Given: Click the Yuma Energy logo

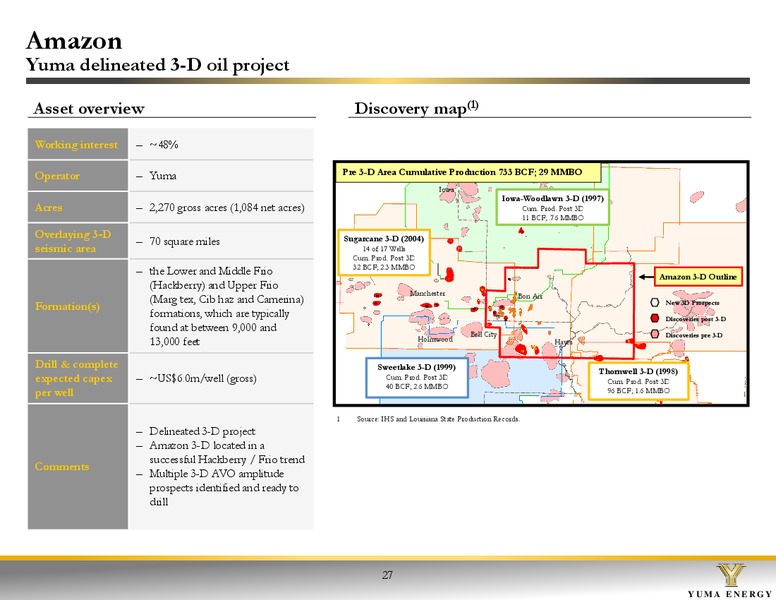Looking at the screenshot, I should coord(730,581).
